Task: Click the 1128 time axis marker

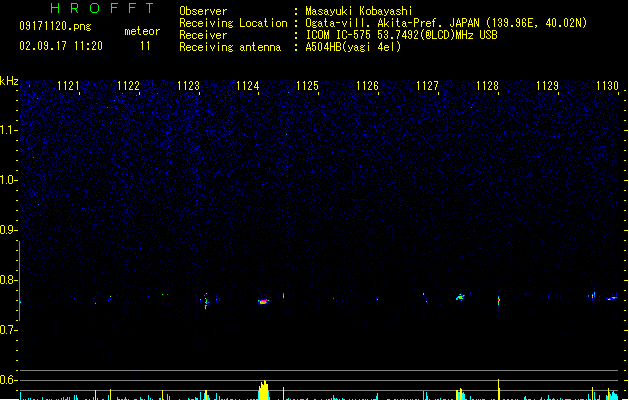Action: coord(487,86)
